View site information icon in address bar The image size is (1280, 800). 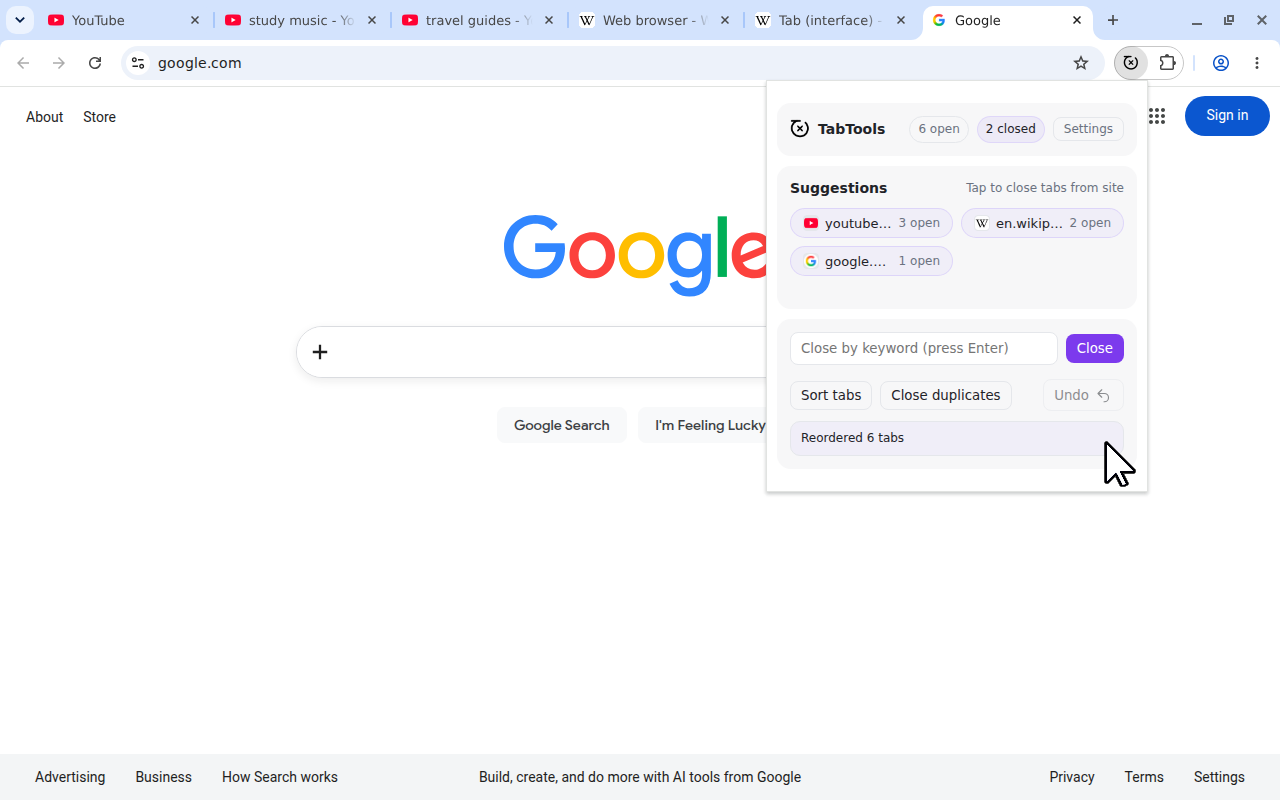point(138,63)
